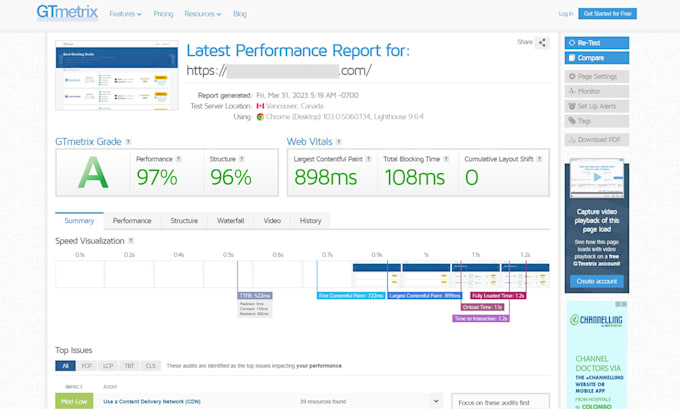680x409 pixels.
Task: Click the A grade letter
Action: coord(93,173)
